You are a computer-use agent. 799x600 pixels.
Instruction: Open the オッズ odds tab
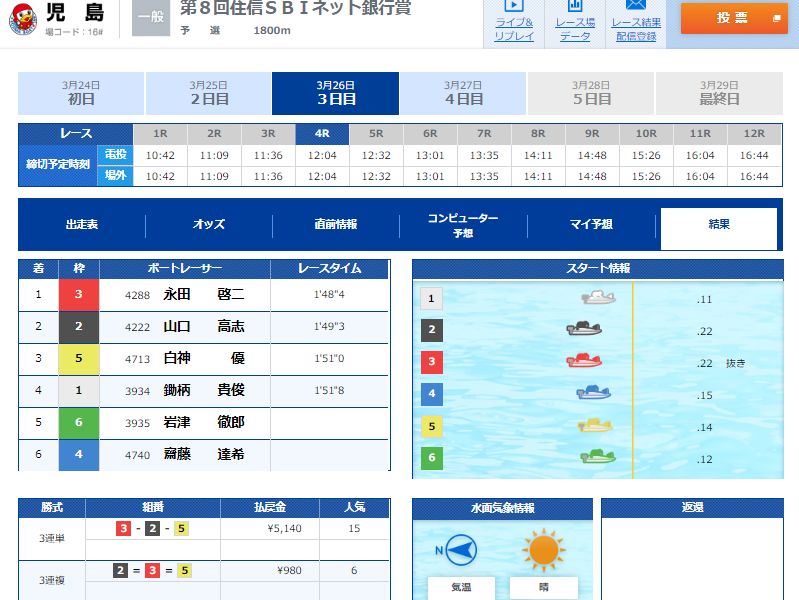pyautogui.click(x=209, y=225)
